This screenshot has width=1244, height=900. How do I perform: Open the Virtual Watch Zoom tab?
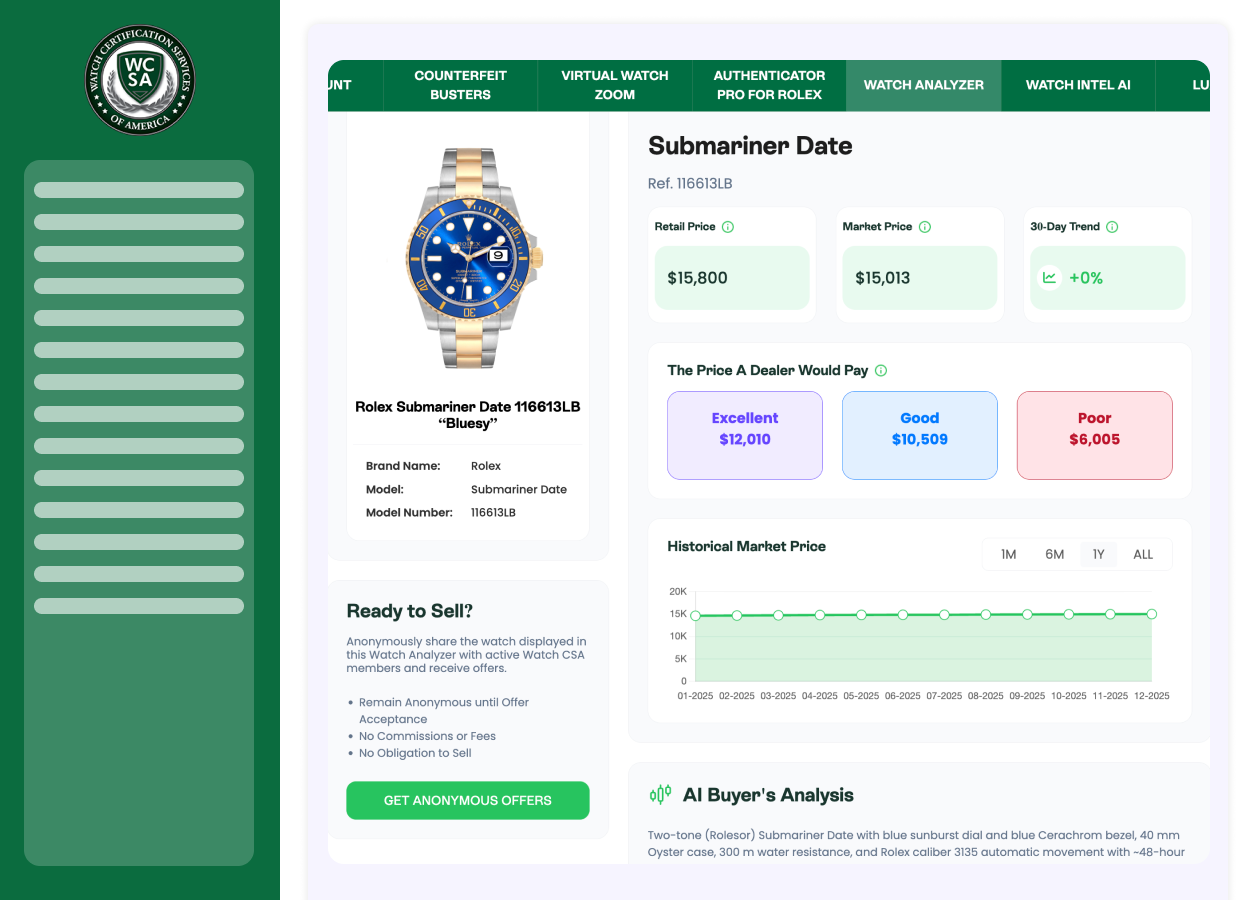click(x=614, y=85)
